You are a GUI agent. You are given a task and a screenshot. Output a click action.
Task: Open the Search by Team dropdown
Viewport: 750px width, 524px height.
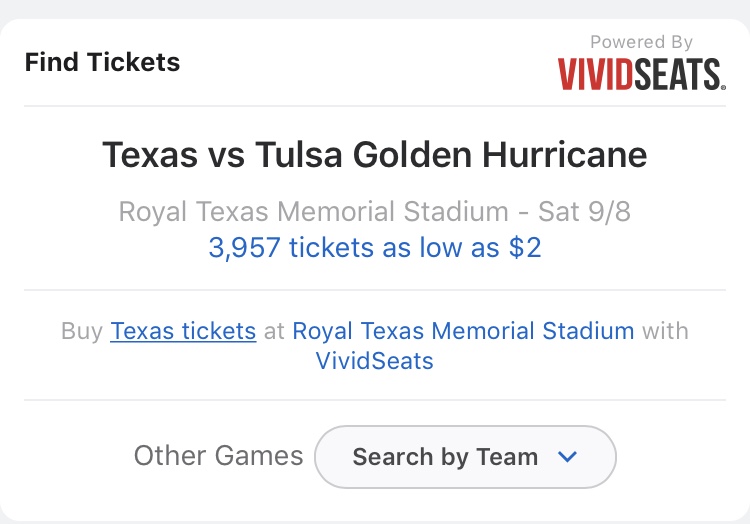465,457
